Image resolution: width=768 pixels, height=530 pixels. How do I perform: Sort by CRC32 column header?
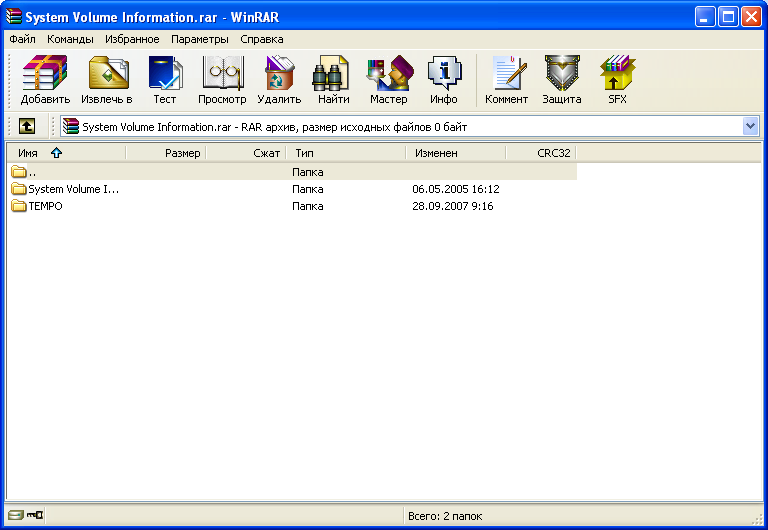tap(541, 153)
